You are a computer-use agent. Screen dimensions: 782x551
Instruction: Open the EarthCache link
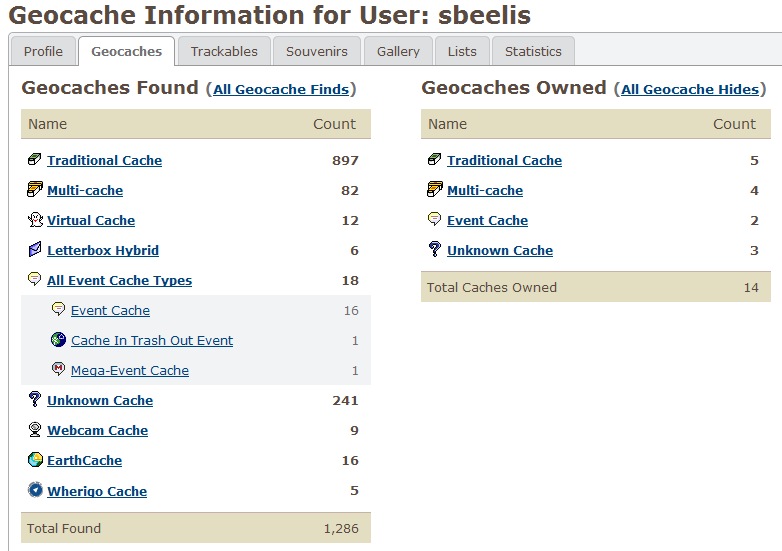tap(85, 460)
